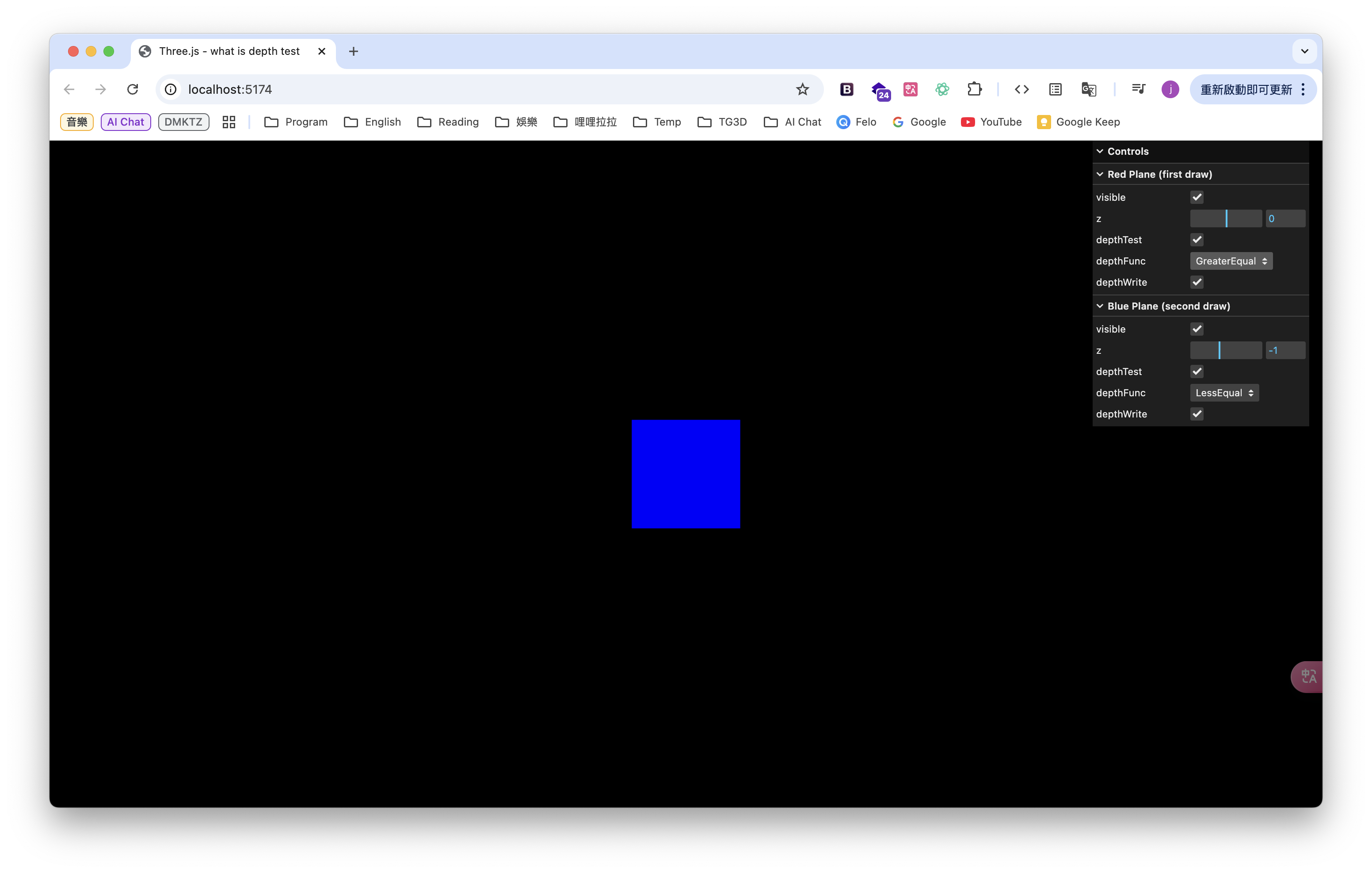Open the tab search dropdown chevron
Viewport: 1372px width, 873px height.
[1305, 51]
